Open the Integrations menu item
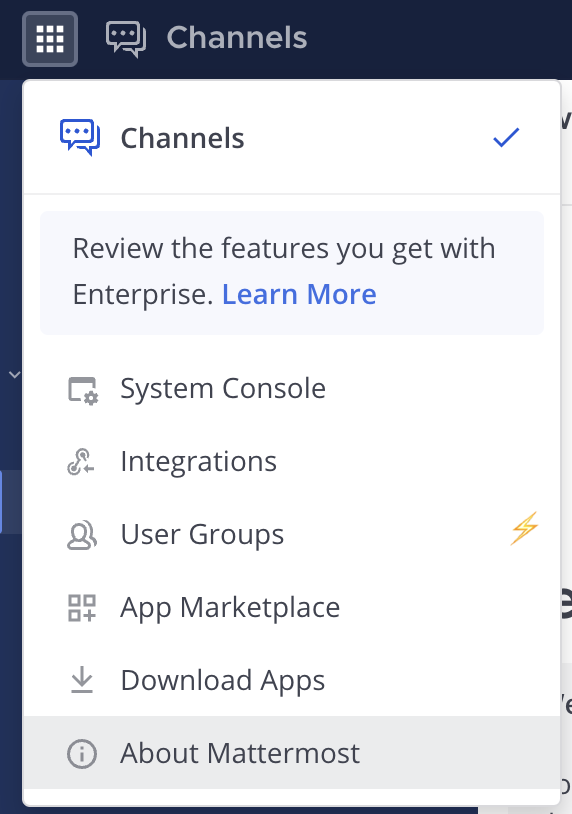 click(292, 462)
